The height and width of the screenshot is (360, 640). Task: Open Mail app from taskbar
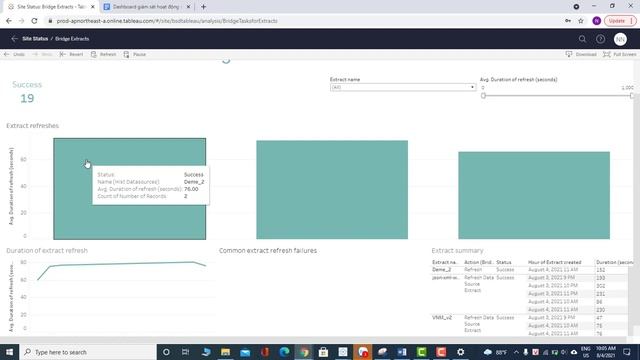245,352
